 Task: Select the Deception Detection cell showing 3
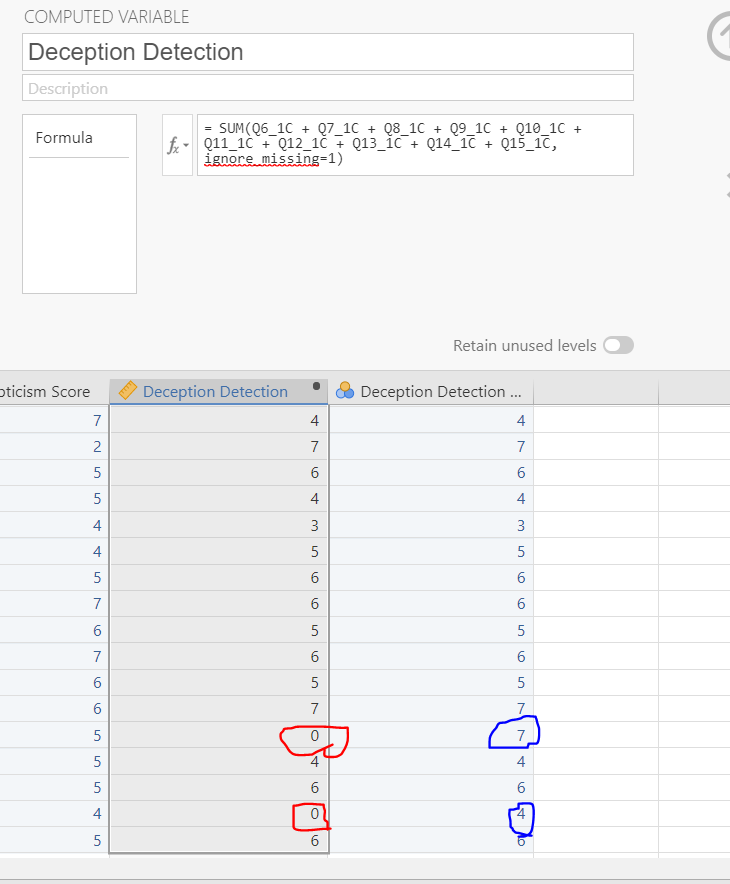point(219,525)
